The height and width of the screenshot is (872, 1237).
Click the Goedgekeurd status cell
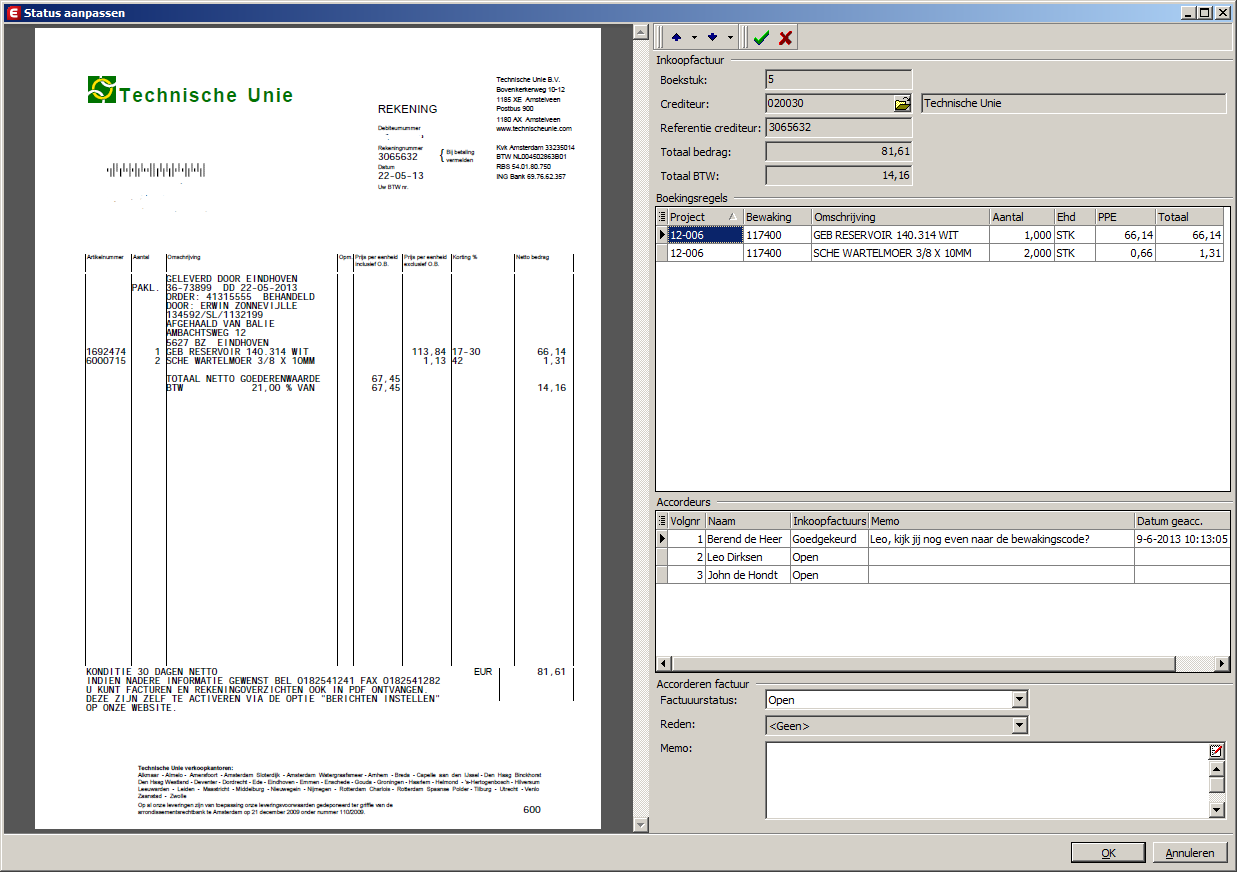click(x=829, y=539)
